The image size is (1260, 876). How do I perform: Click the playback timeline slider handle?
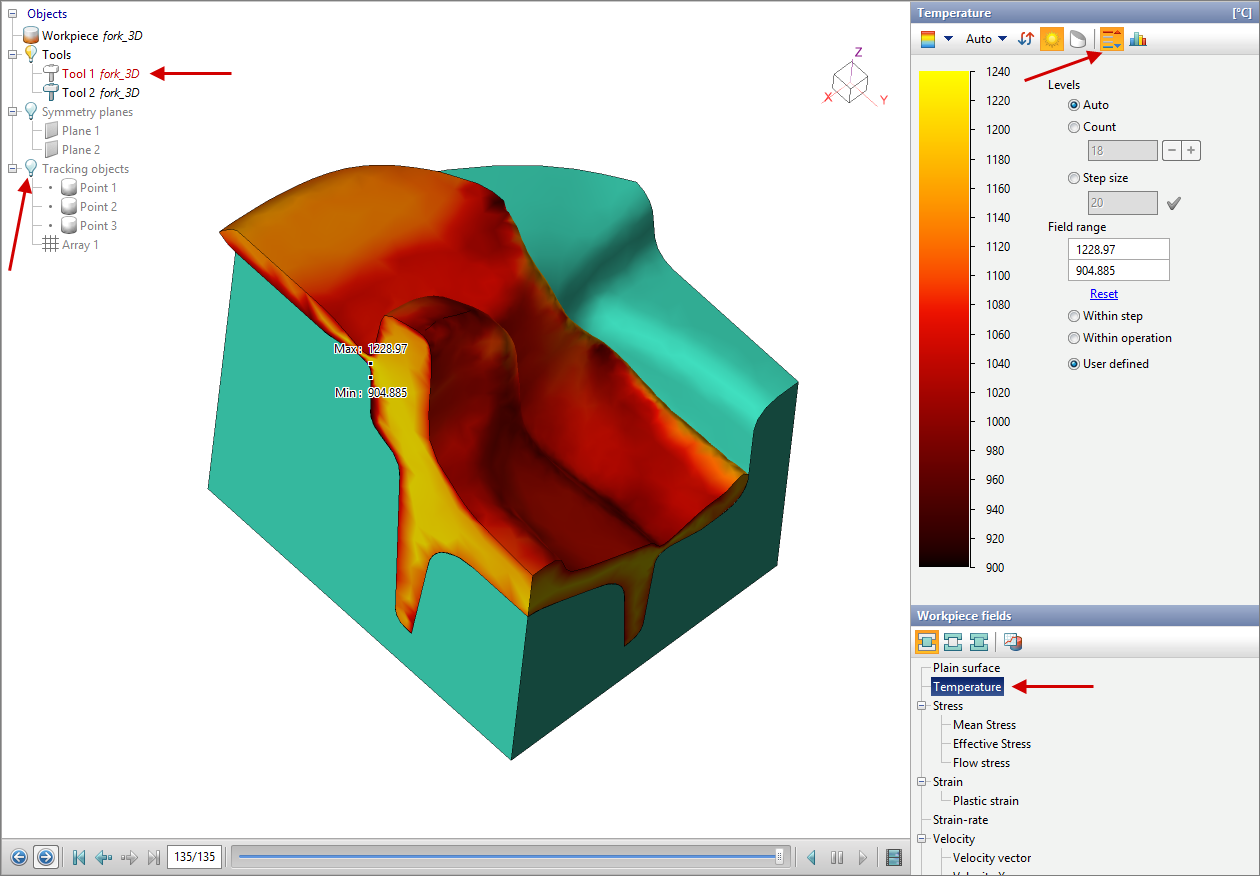[x=779, y=857]
